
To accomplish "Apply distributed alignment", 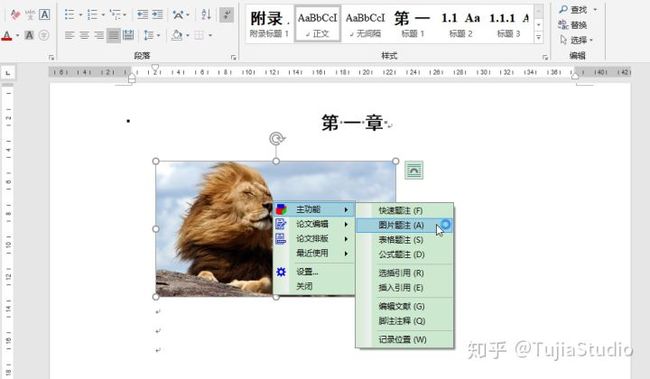I will tap(128, 36).
